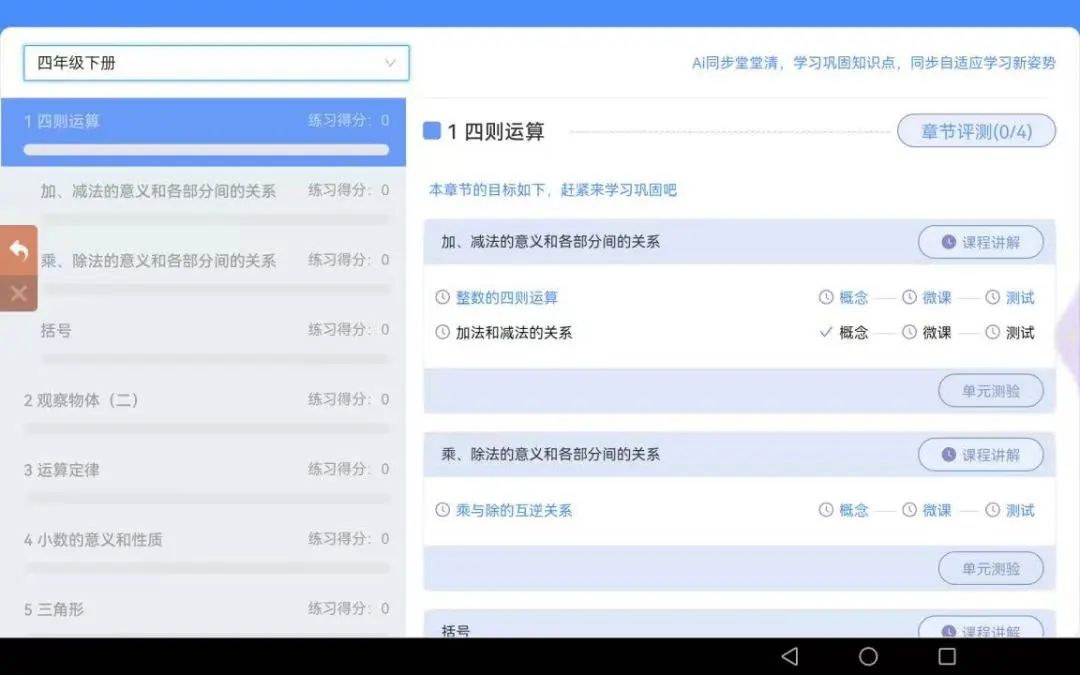
Task: Select chapter 2 观察物体（二）
Action: tap(81, 400)
